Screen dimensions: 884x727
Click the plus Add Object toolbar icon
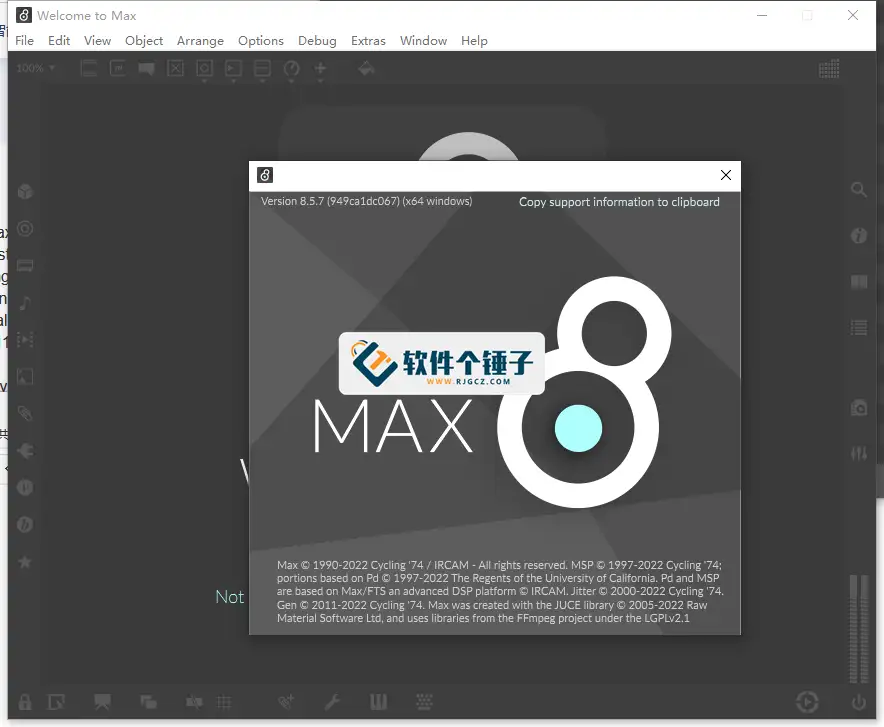(x=320, y=69)
